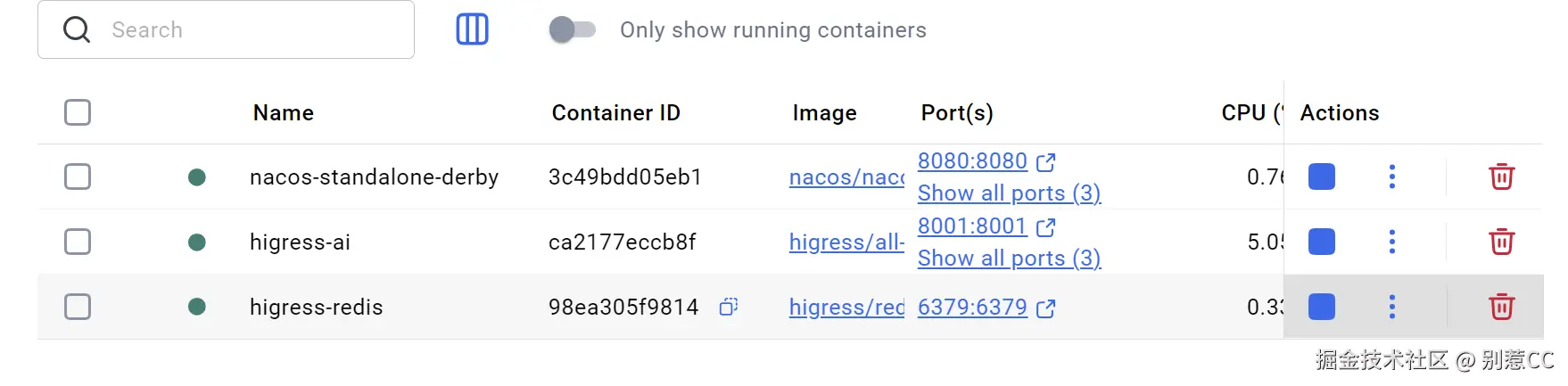Stop the nacos-standalone-derby container
The image size is (1568, 386).
(1321, 177)
